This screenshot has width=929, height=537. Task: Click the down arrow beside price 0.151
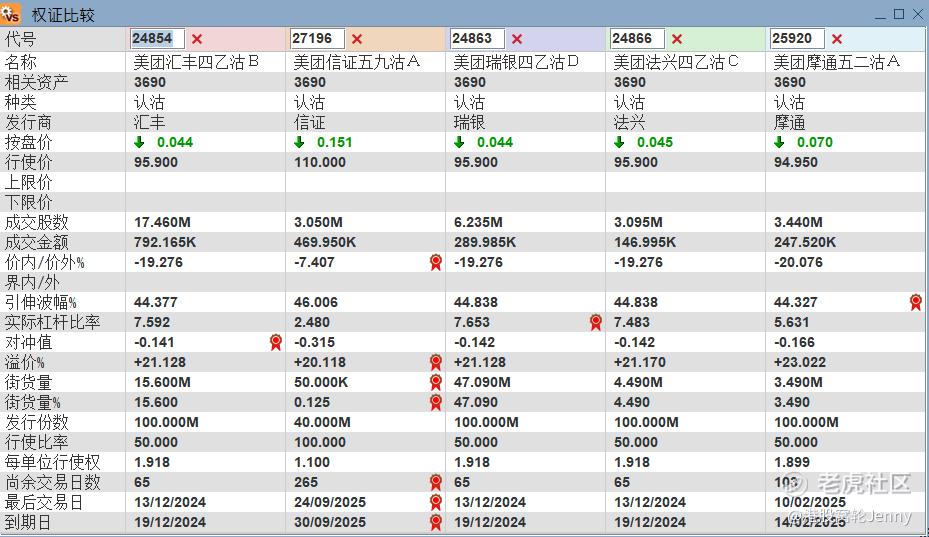point(299,142)
